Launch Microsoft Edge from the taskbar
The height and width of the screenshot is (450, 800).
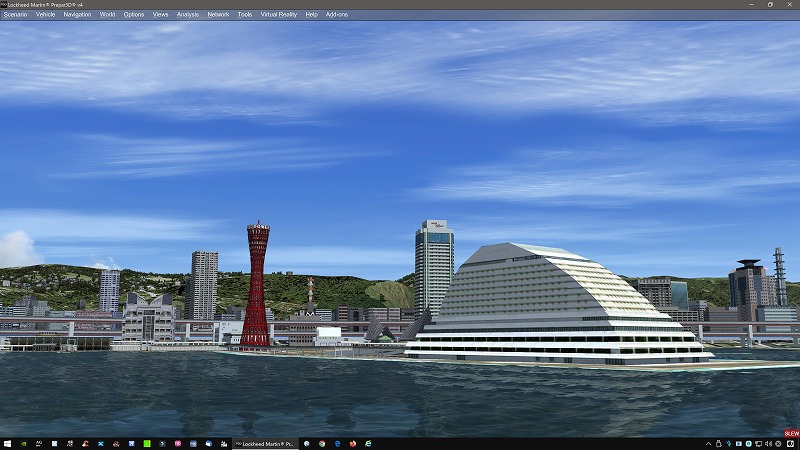337,444
